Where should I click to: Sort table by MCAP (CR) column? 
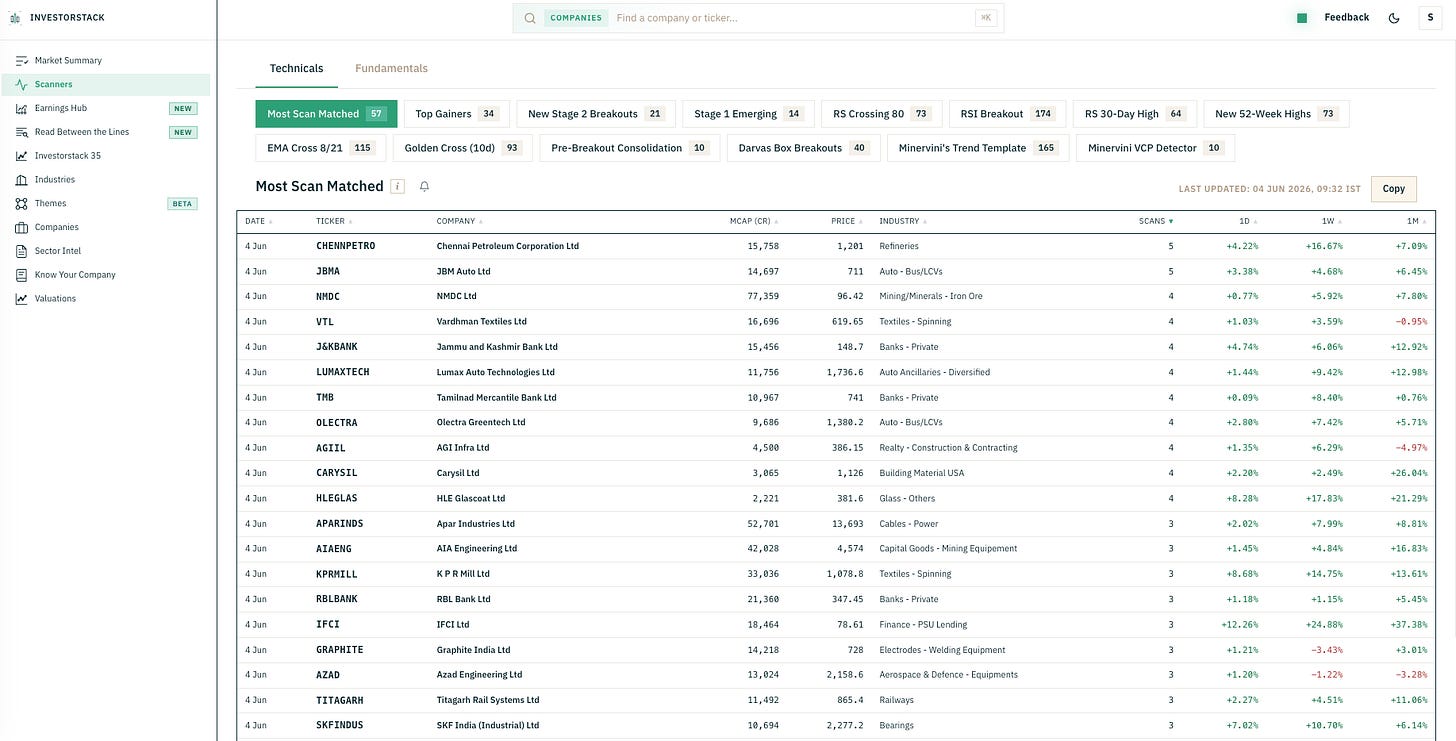(754, 221)
